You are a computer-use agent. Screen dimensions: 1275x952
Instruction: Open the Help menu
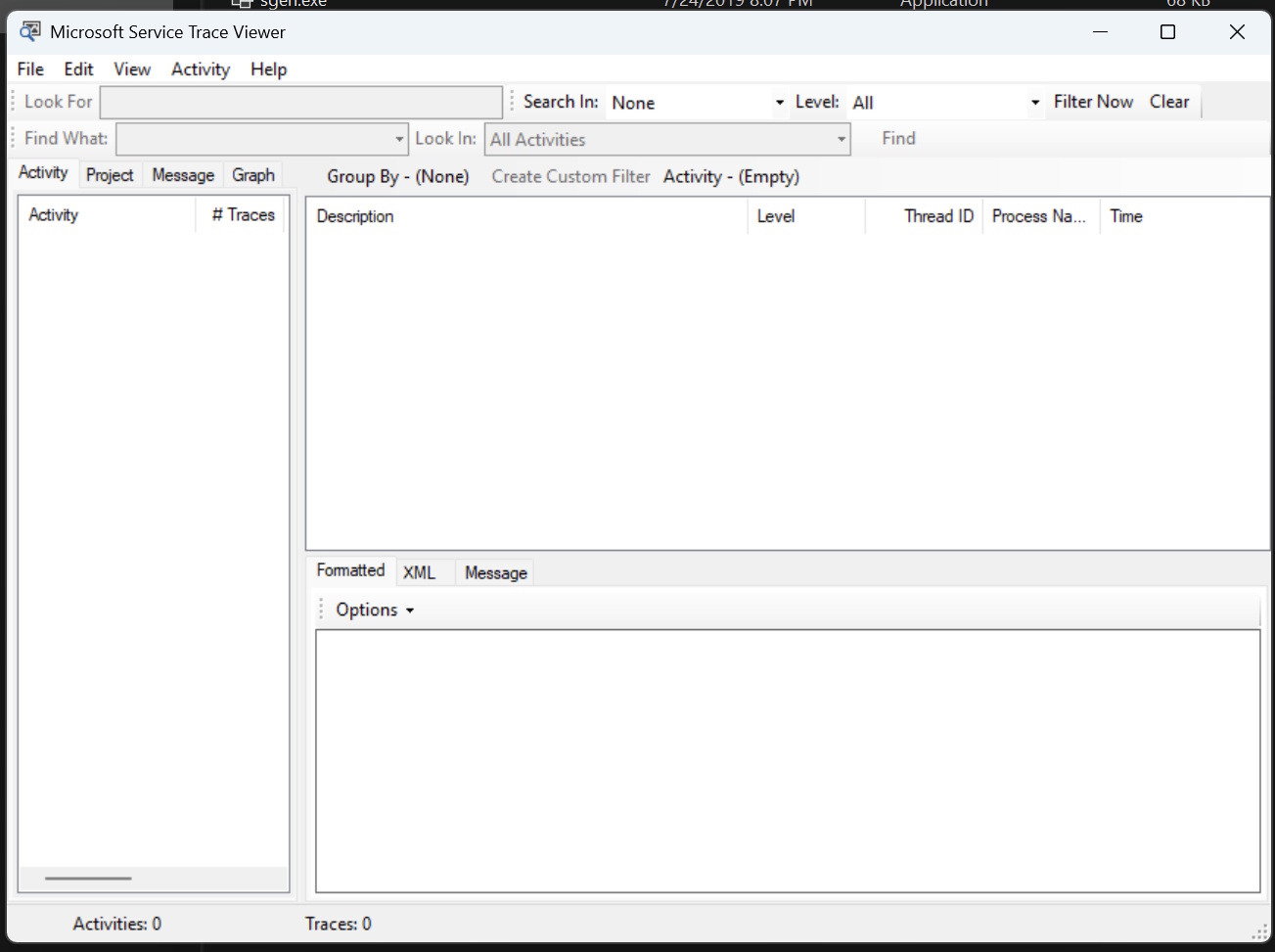click(268, 69)
